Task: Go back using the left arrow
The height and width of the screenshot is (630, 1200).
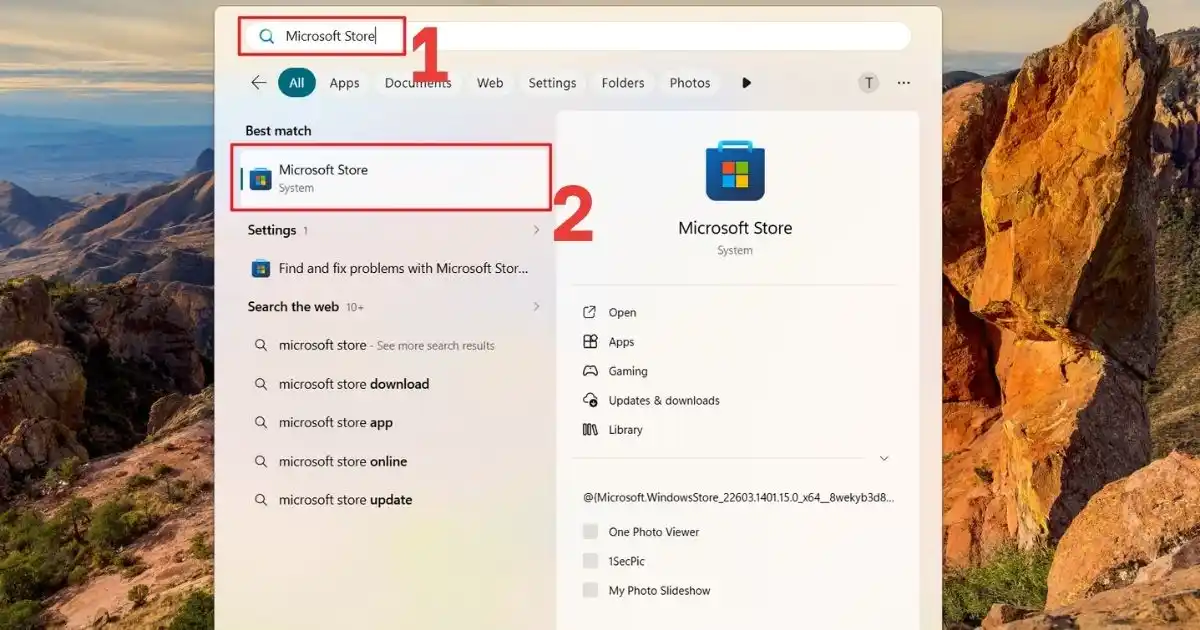Action: point(259,83)
